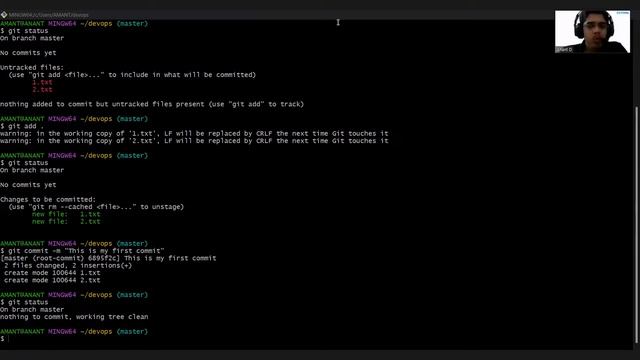This screenshot has width=640, height=360.
Task: Click the "Untracked files:" line
Action: coord(32,67)
